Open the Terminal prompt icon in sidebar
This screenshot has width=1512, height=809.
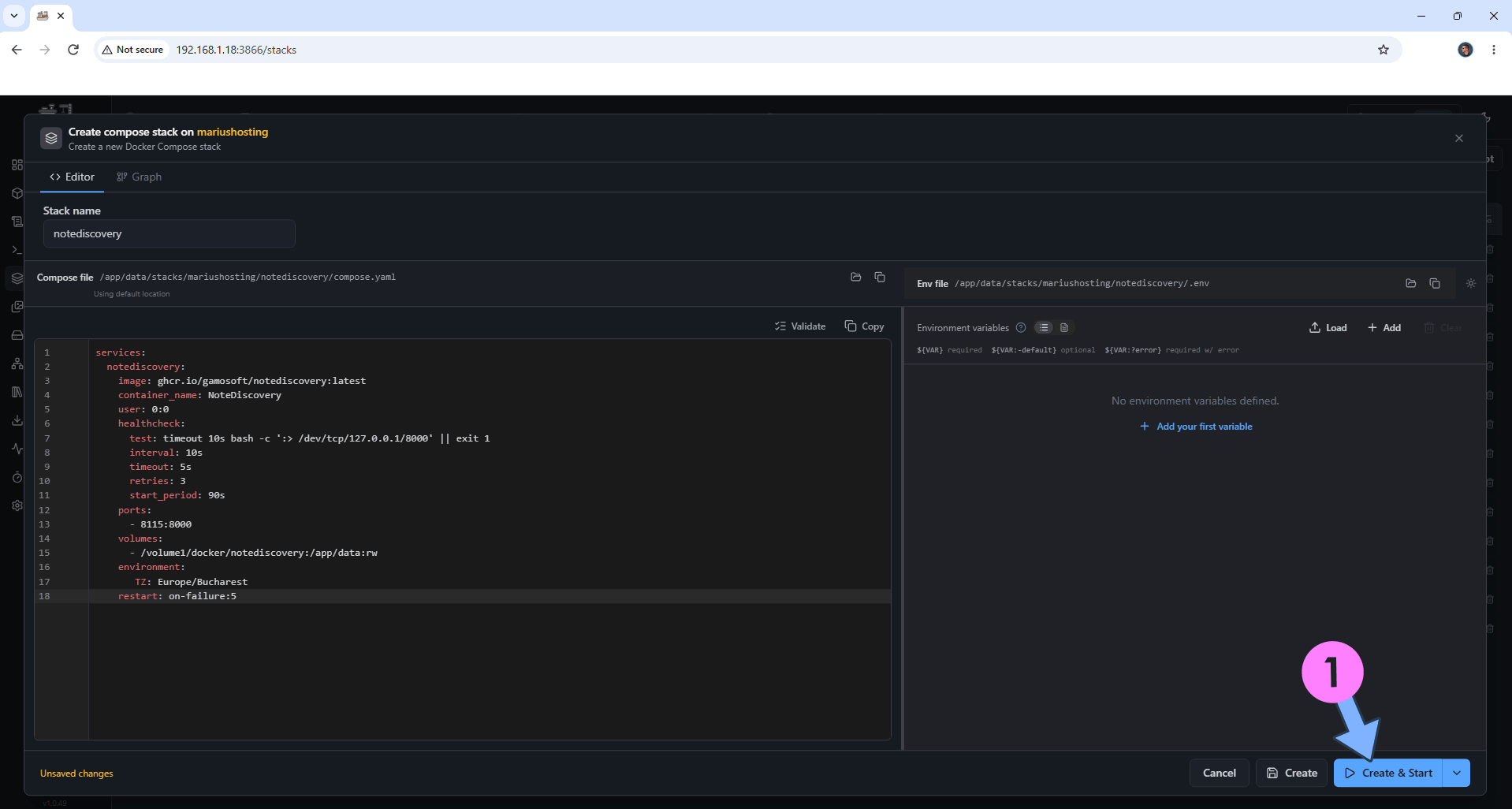[x=17, y=250]
